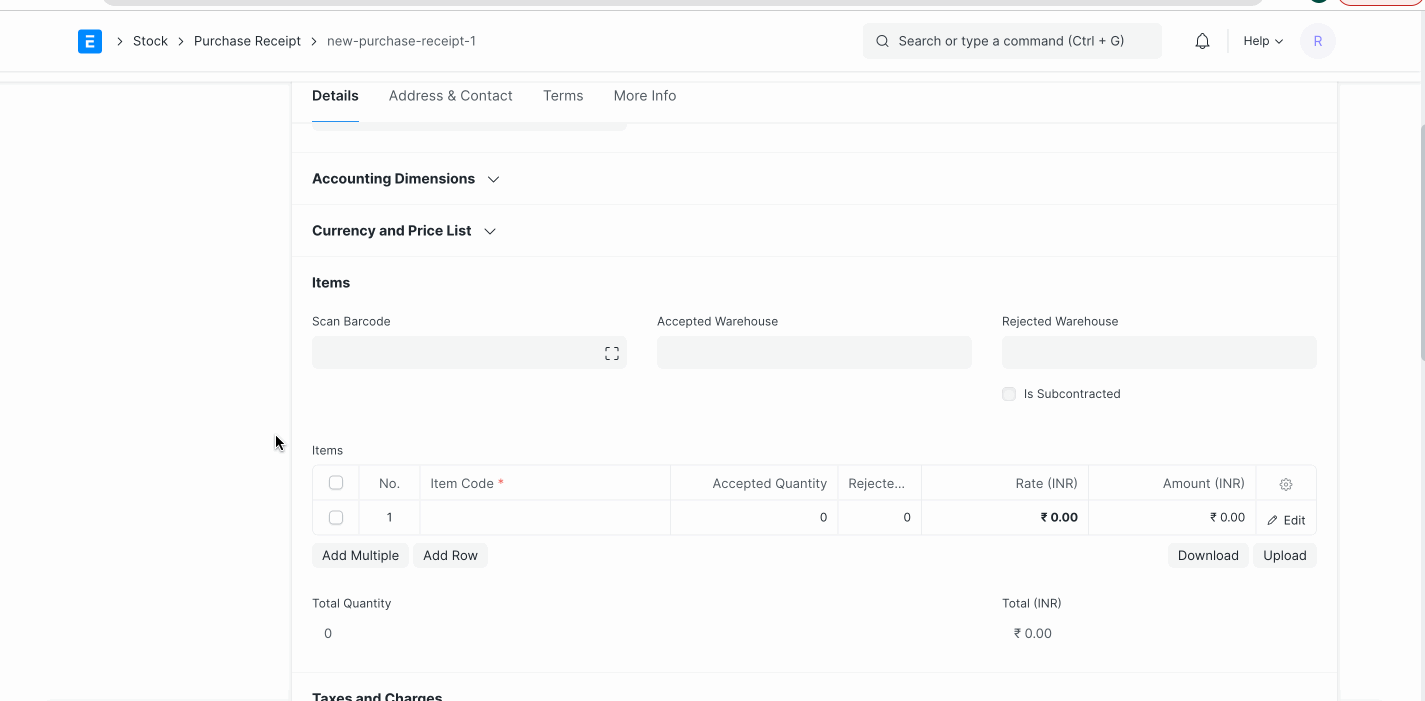Click the barcode scan icon
The height and width of the screenshot is (701, 1425).
611,353
